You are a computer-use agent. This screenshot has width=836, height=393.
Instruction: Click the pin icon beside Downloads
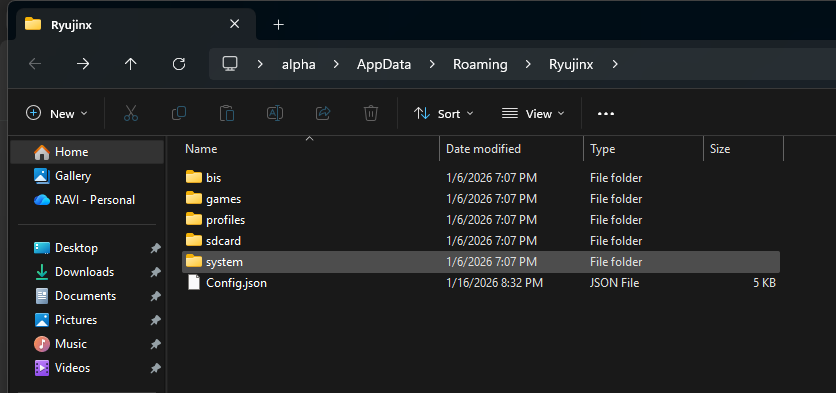pos(155,272)
